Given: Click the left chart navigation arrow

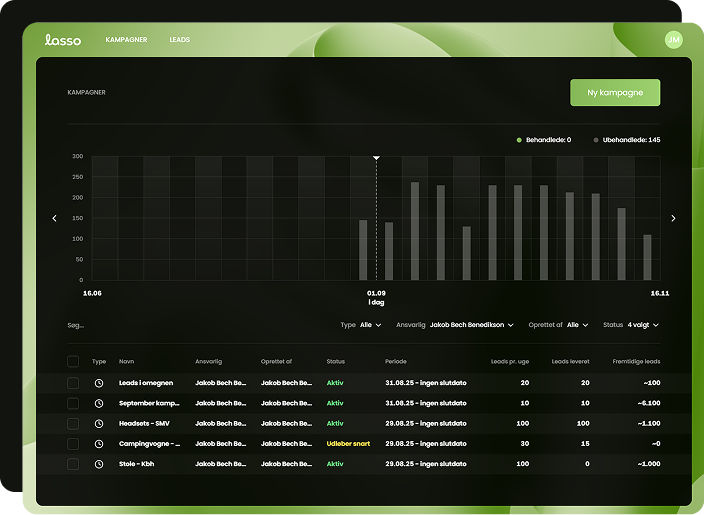Looking at the screenshot, I should point(55,218).
